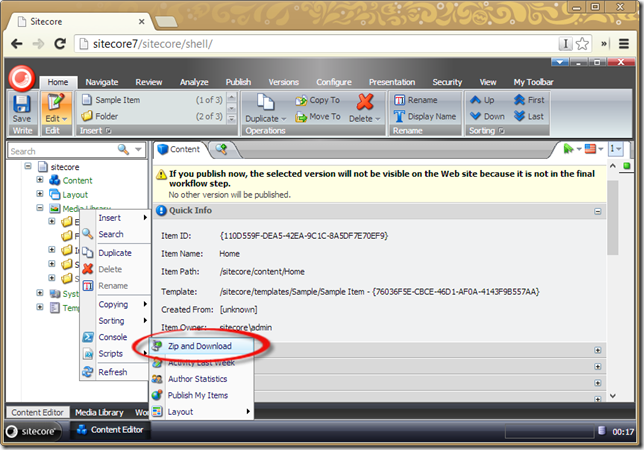Screen dimensions: 644x450
Task: Choose Insert in the context menu
Action: click(x=115, y=218)
